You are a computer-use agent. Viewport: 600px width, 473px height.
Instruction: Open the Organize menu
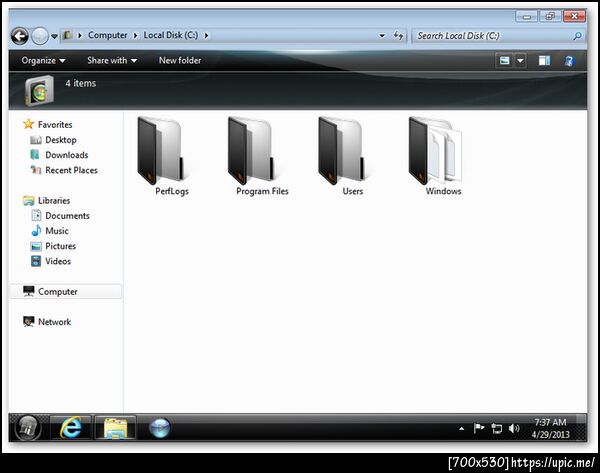pyautogui.click(x=43, y=60)
